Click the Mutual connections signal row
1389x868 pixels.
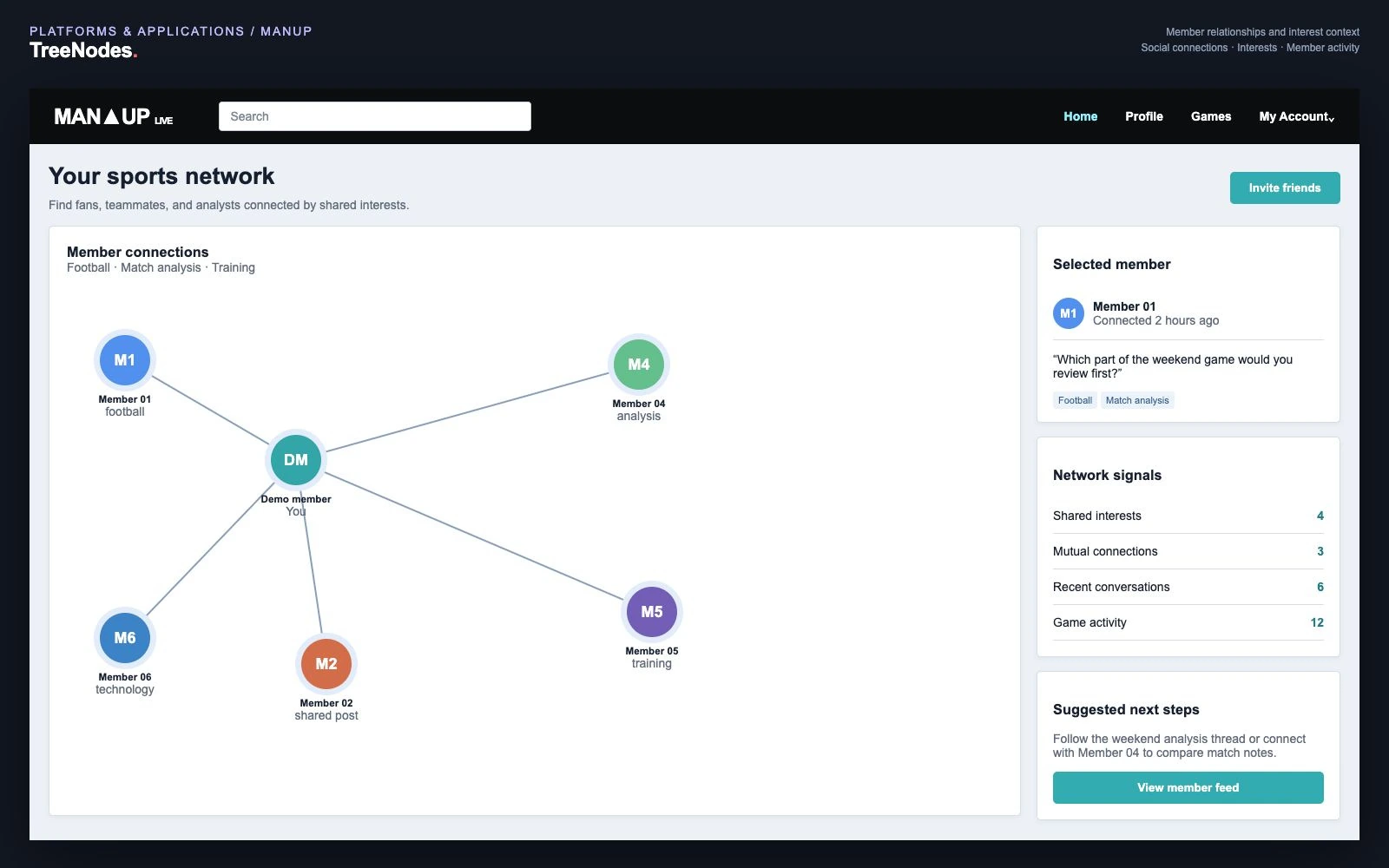click(x=1188, y=551)
